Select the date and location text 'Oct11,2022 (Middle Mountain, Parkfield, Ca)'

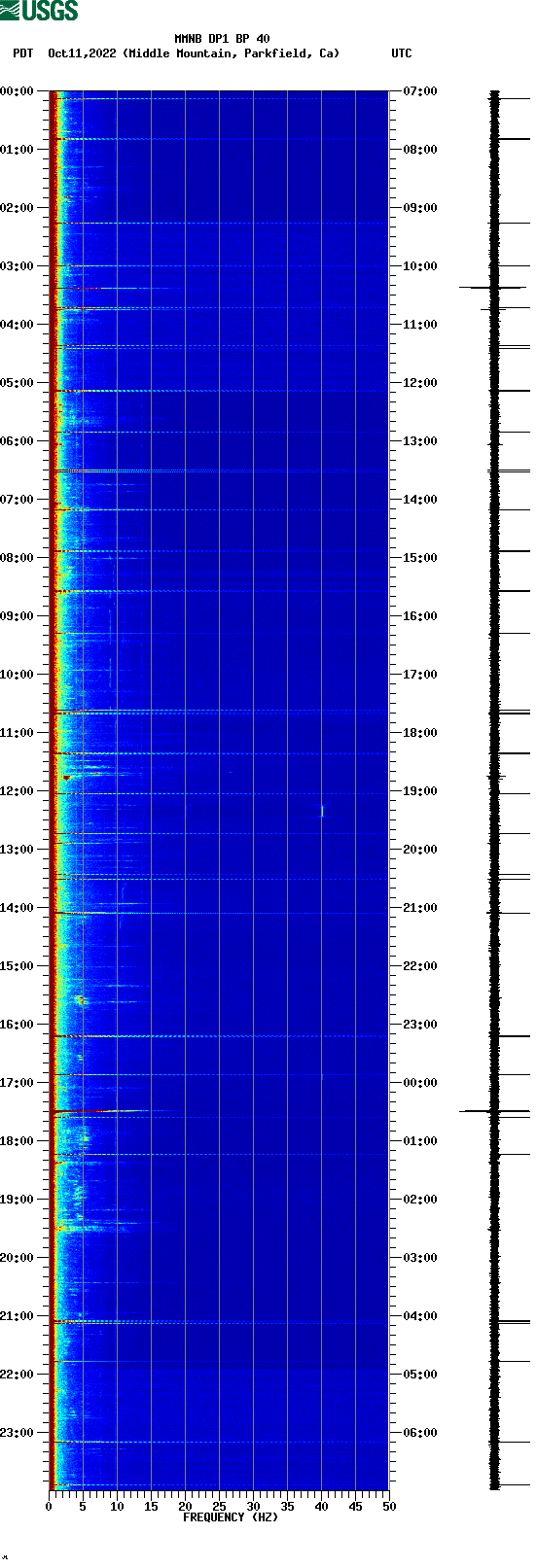(194, 53)
